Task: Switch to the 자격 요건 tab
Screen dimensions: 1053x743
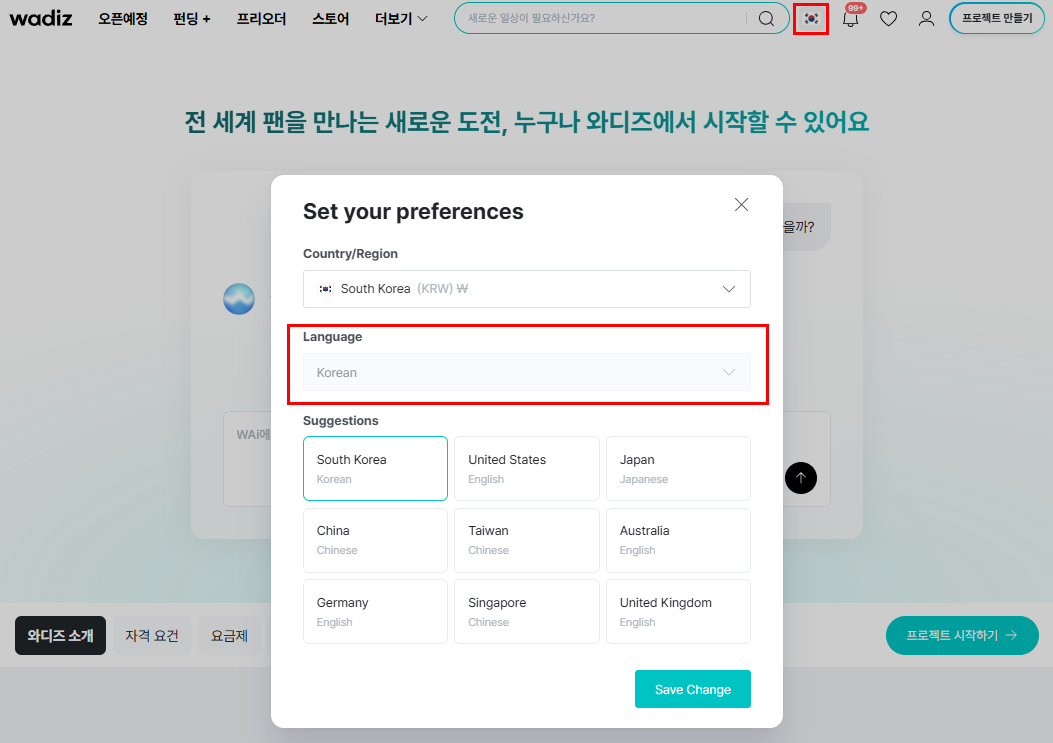Action: 152,635
